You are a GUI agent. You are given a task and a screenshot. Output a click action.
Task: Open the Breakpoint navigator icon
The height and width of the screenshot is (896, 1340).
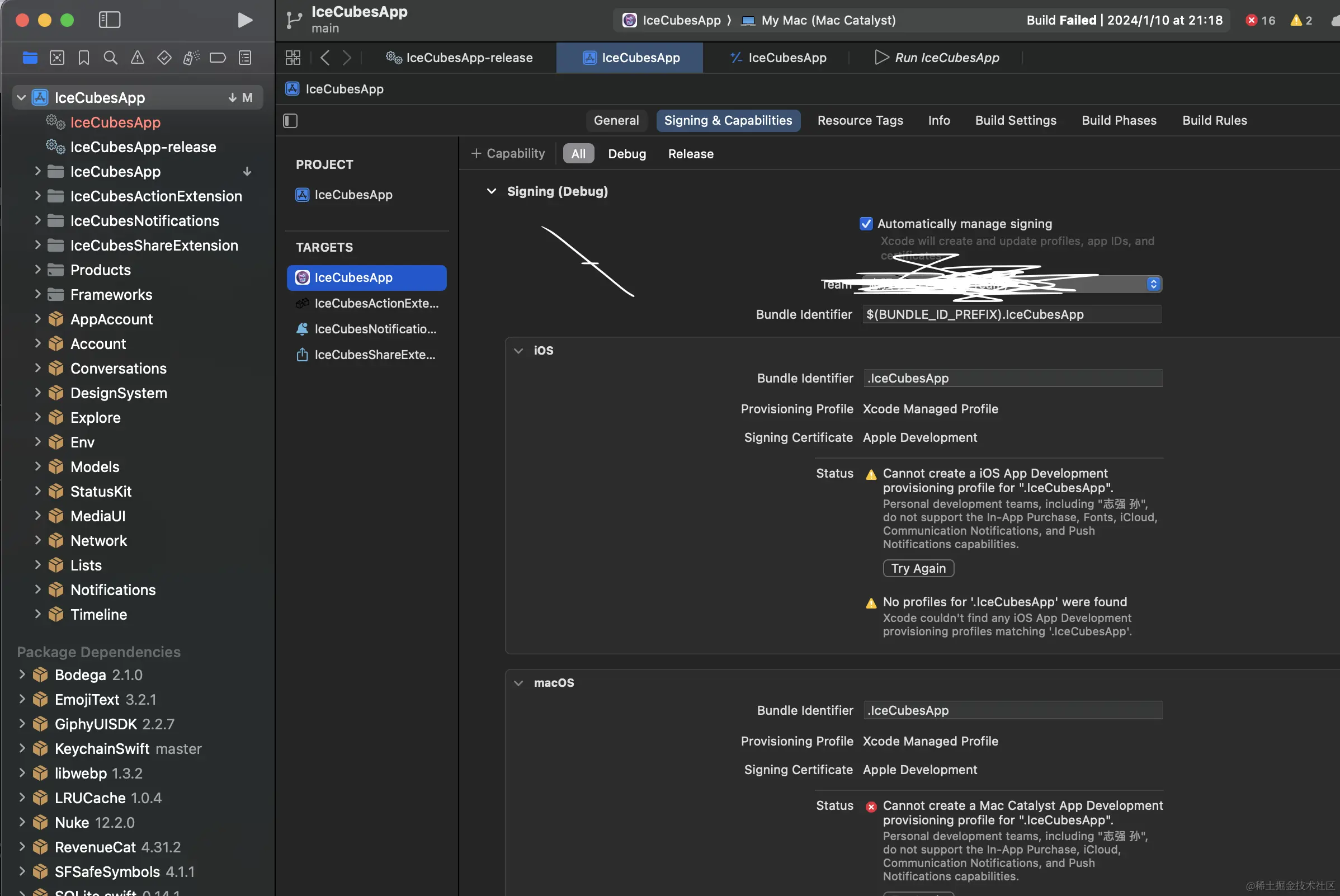point(218,58)
